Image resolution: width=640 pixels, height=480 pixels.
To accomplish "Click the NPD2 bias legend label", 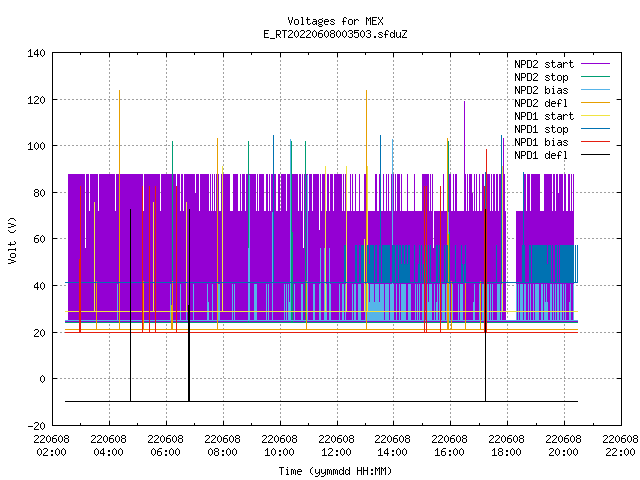I will tap(541, 90).
